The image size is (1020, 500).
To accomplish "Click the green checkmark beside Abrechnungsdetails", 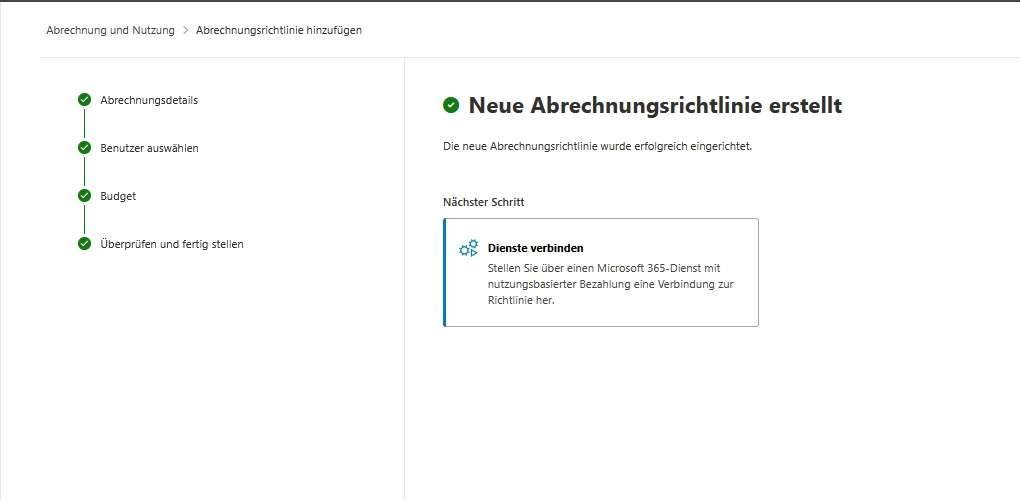I will coord(85,100).
